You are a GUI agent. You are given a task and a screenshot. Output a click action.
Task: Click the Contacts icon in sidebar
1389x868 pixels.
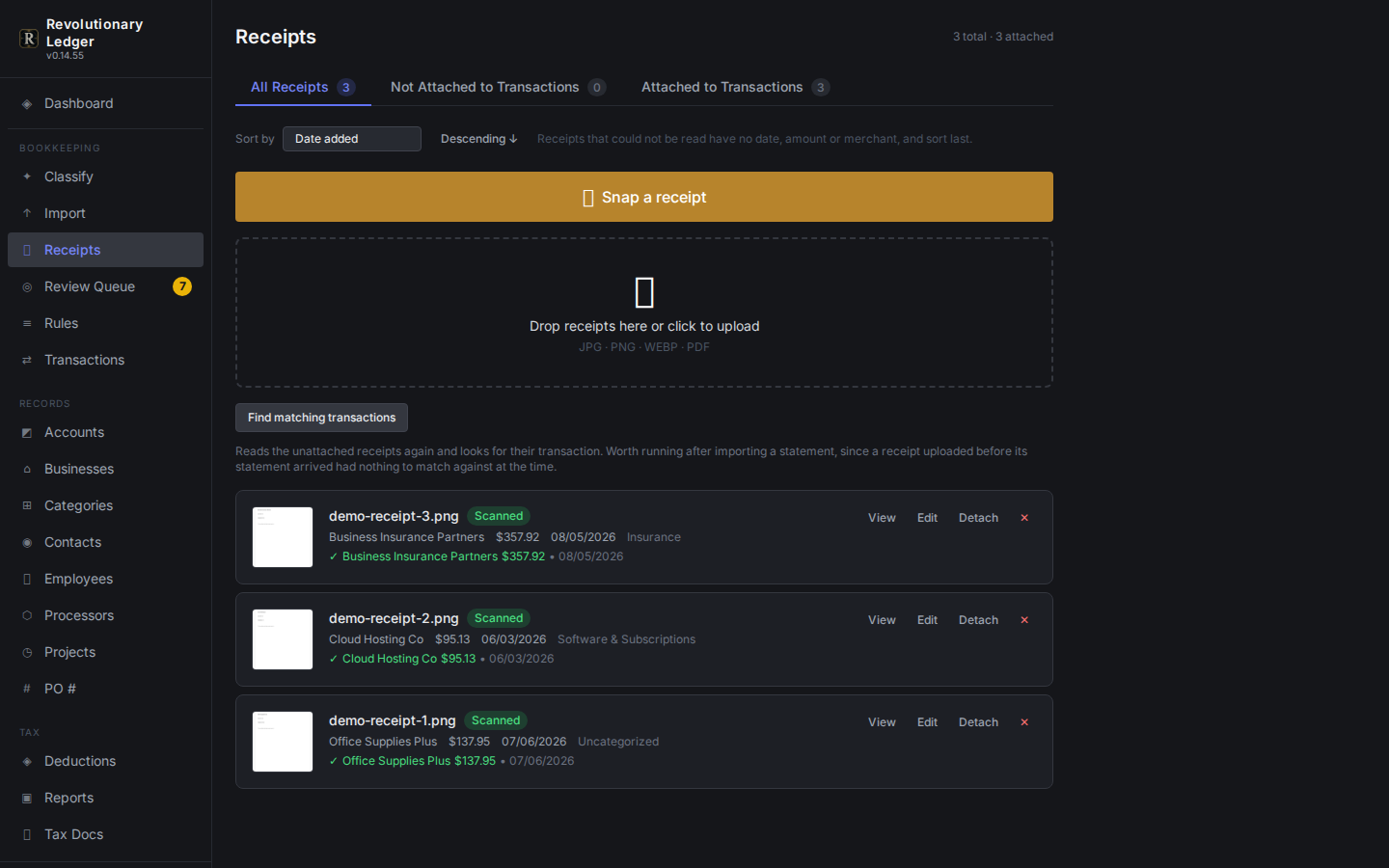[x=27, y=542]
